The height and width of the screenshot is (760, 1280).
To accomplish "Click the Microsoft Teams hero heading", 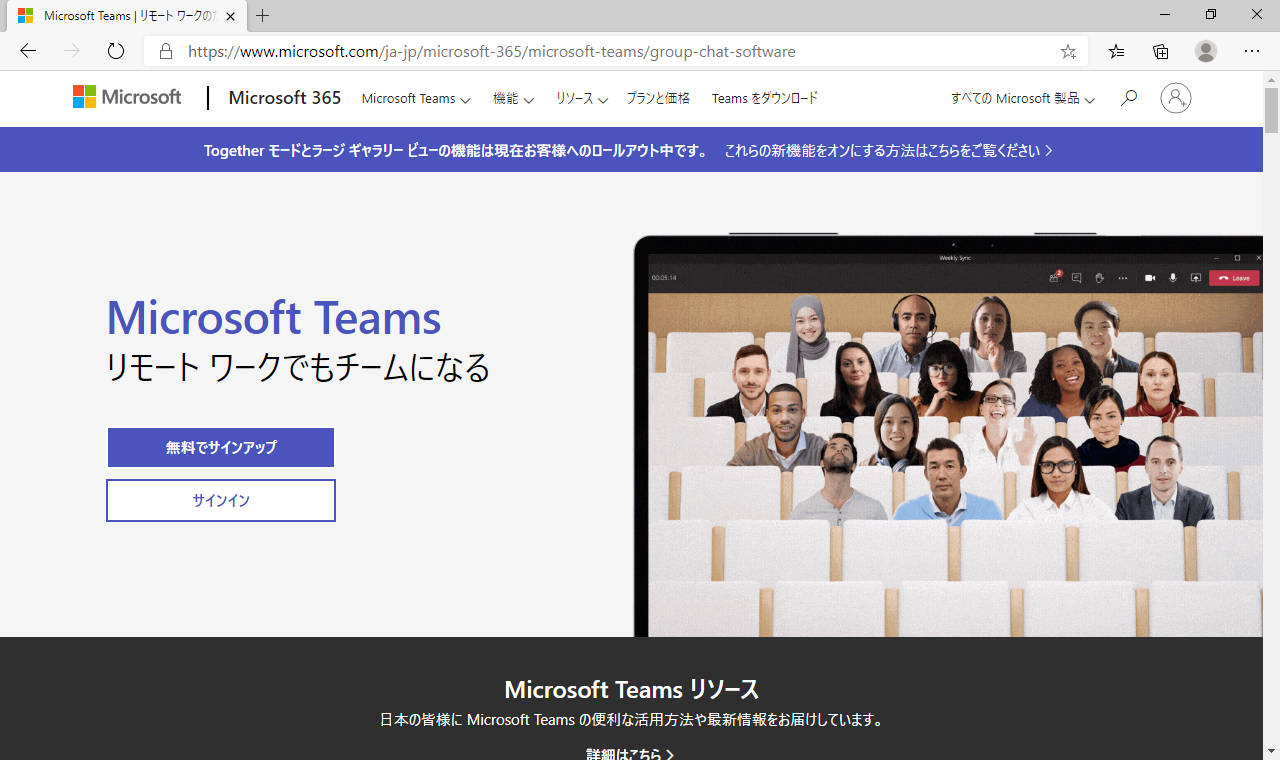I will (274, 318).
